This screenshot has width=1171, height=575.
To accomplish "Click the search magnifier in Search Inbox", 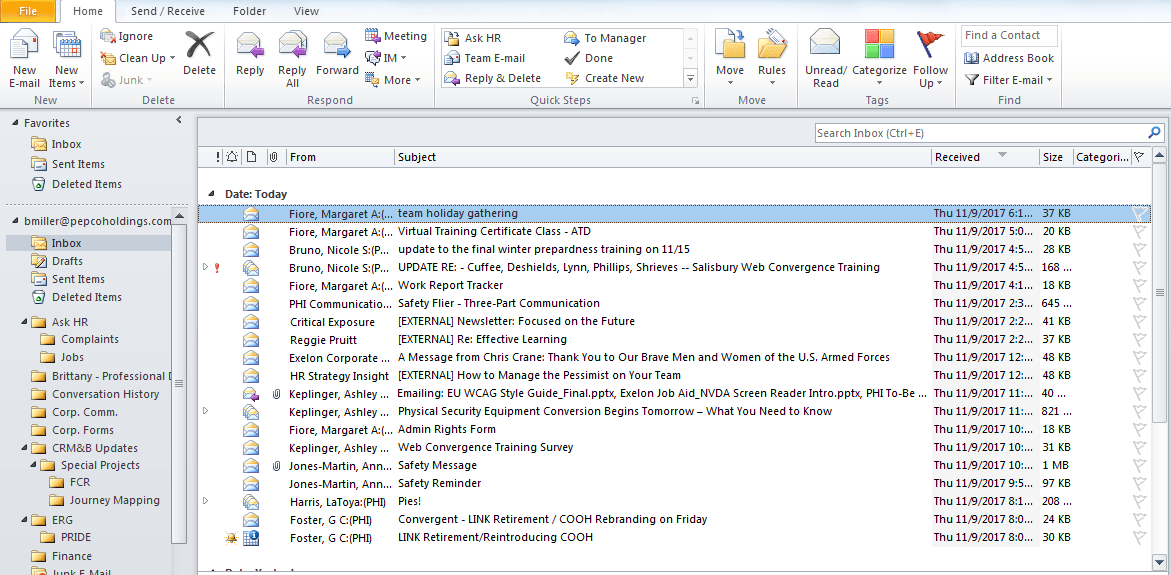I will tap(1155, 133).
